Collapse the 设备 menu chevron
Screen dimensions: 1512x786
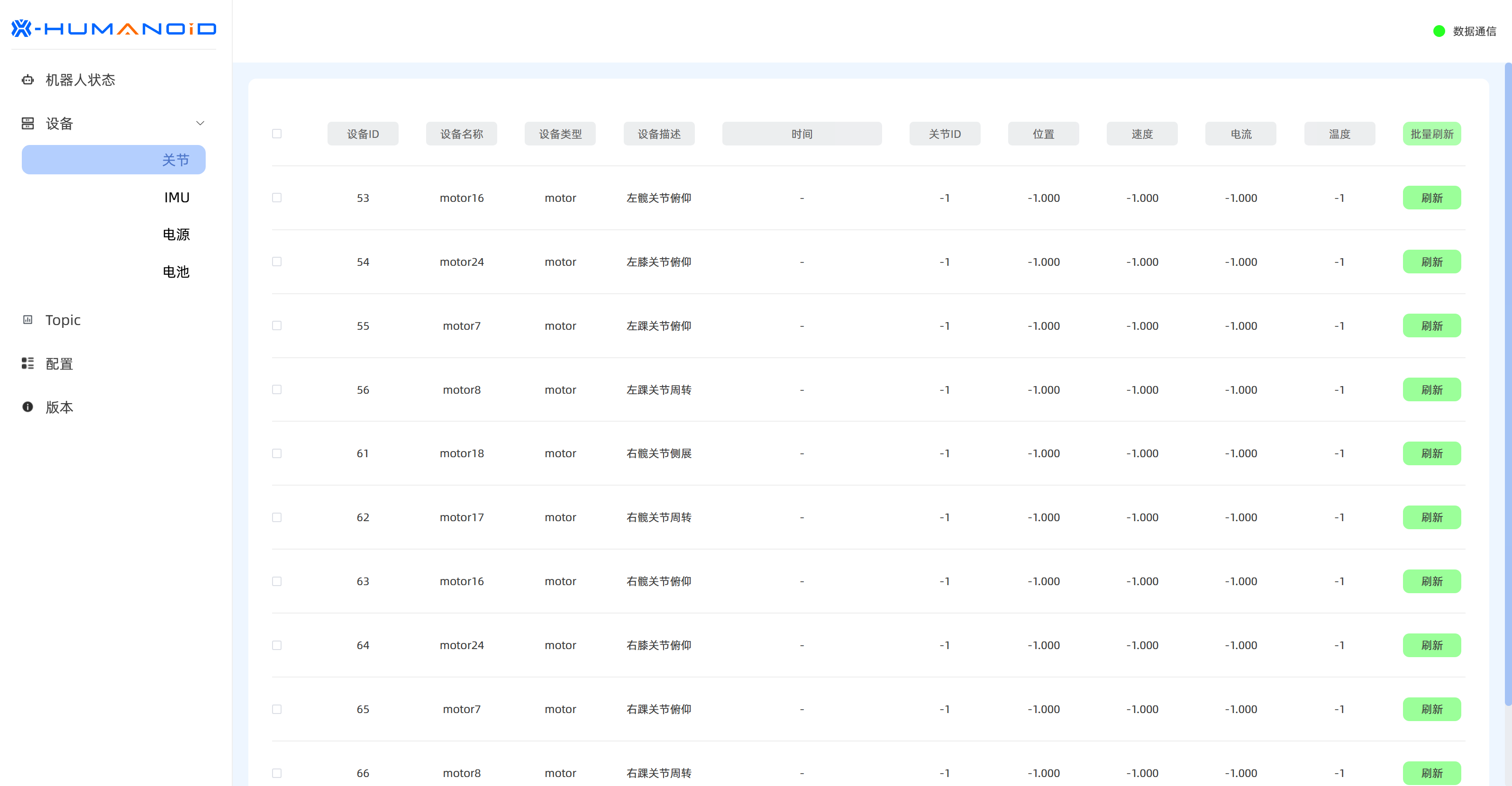200,123
